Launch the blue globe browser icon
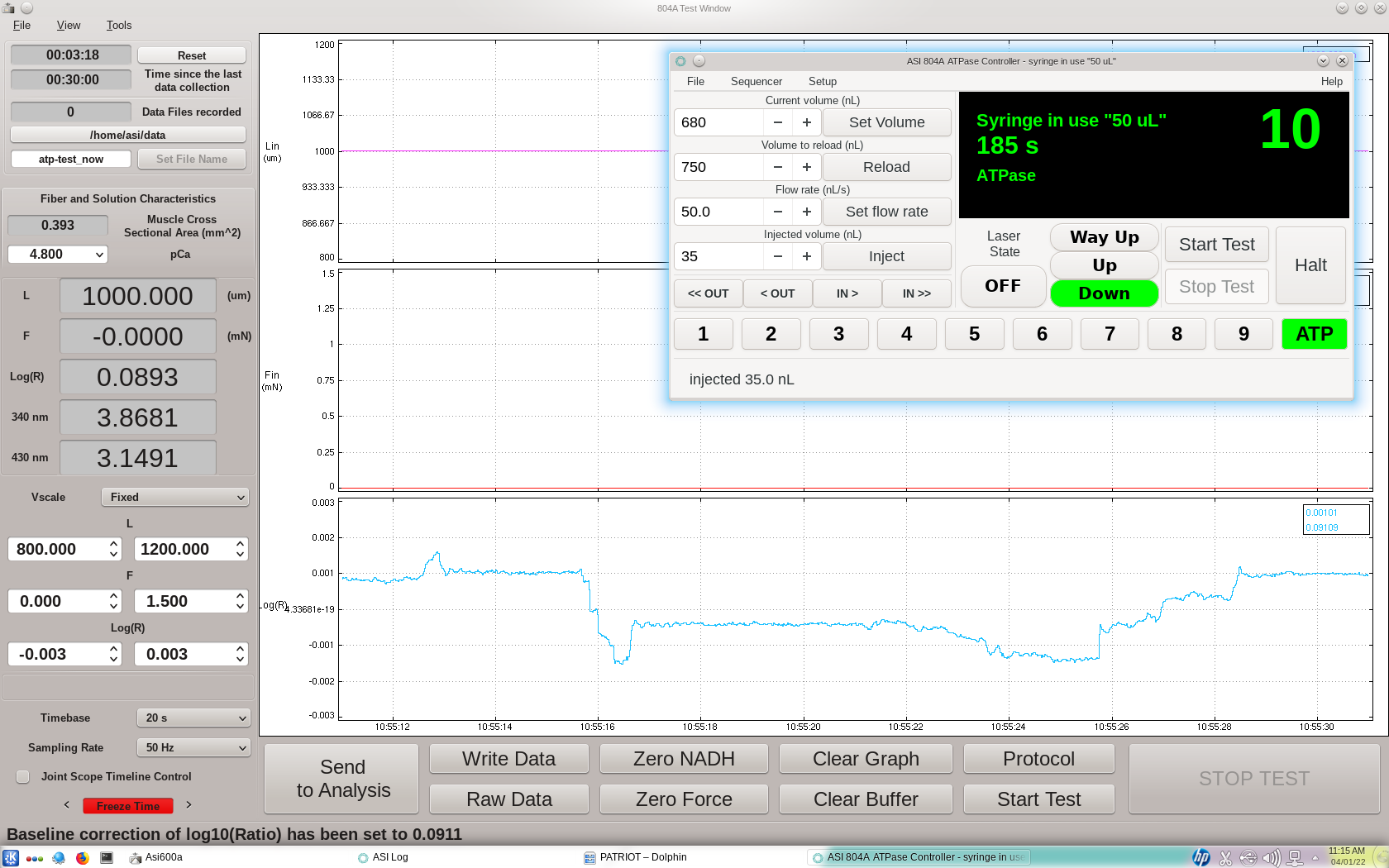This screenshot has height=868, width=1389. (x=59, y=857)
